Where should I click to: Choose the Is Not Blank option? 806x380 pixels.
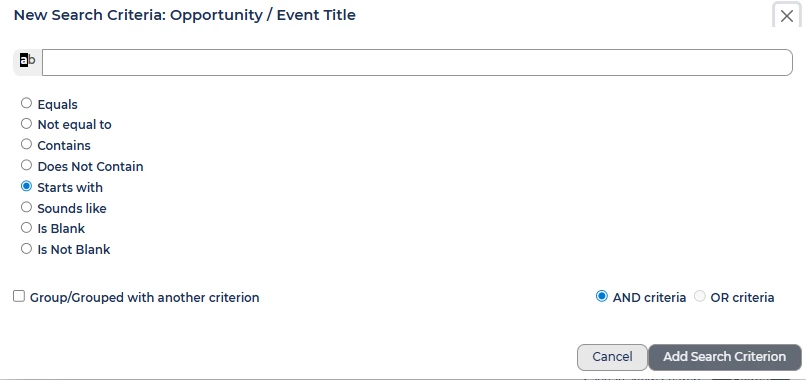(26, 249)
